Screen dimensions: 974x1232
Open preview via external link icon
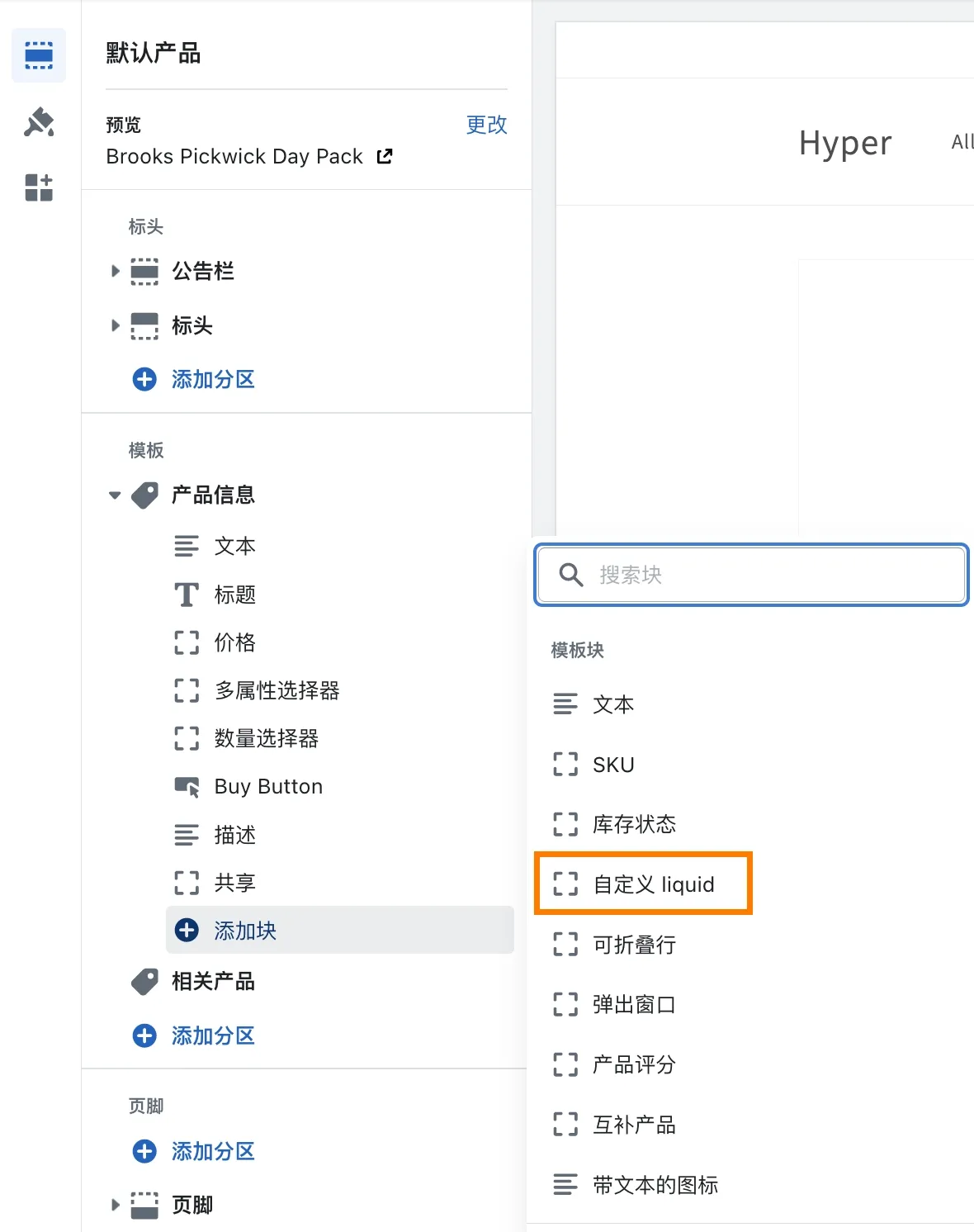tap(384, 156)
